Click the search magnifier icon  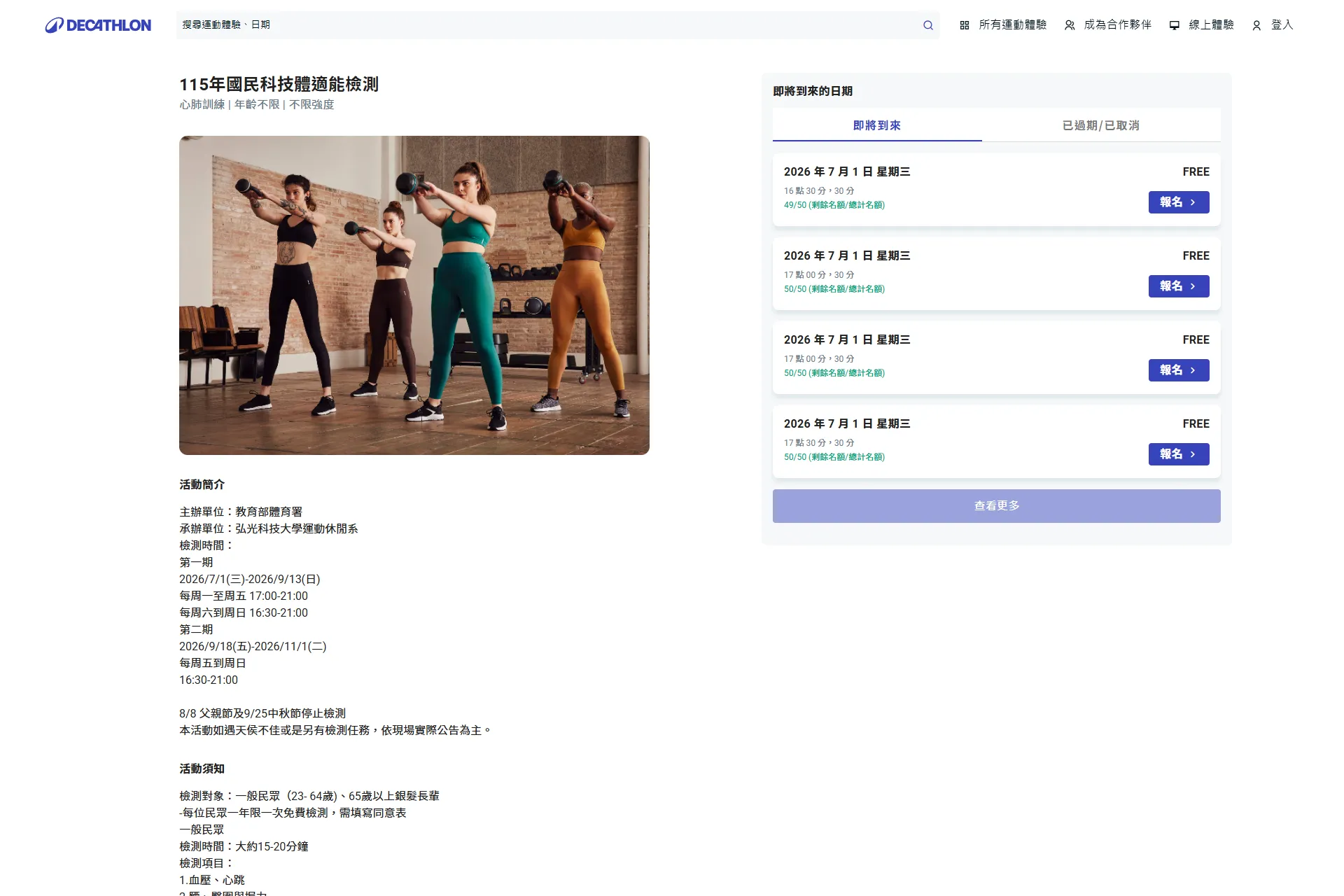point(928,25)
